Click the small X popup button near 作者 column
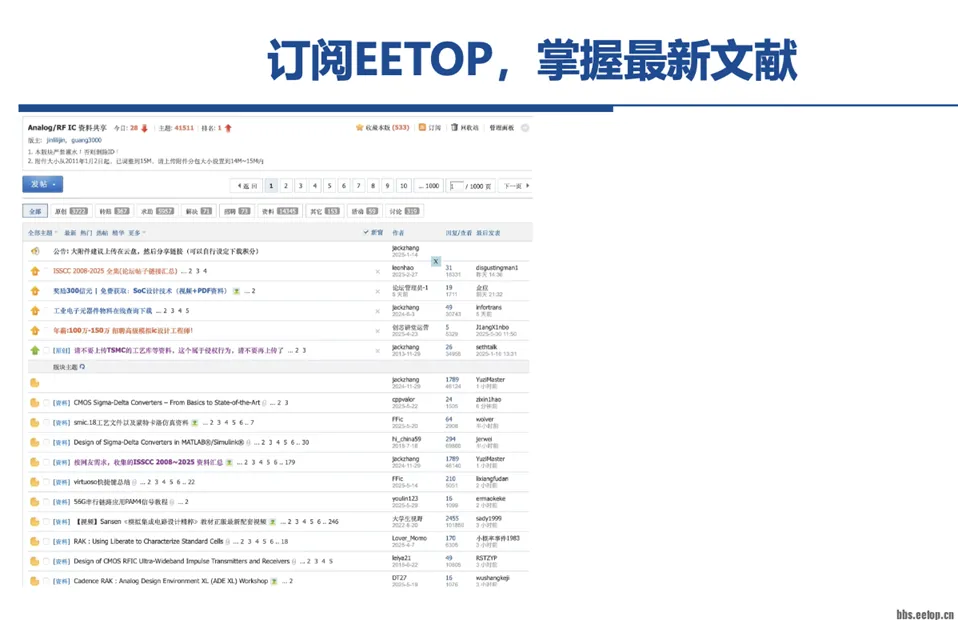958x624 pixels. pyautogui.click(x=436, y=262)
